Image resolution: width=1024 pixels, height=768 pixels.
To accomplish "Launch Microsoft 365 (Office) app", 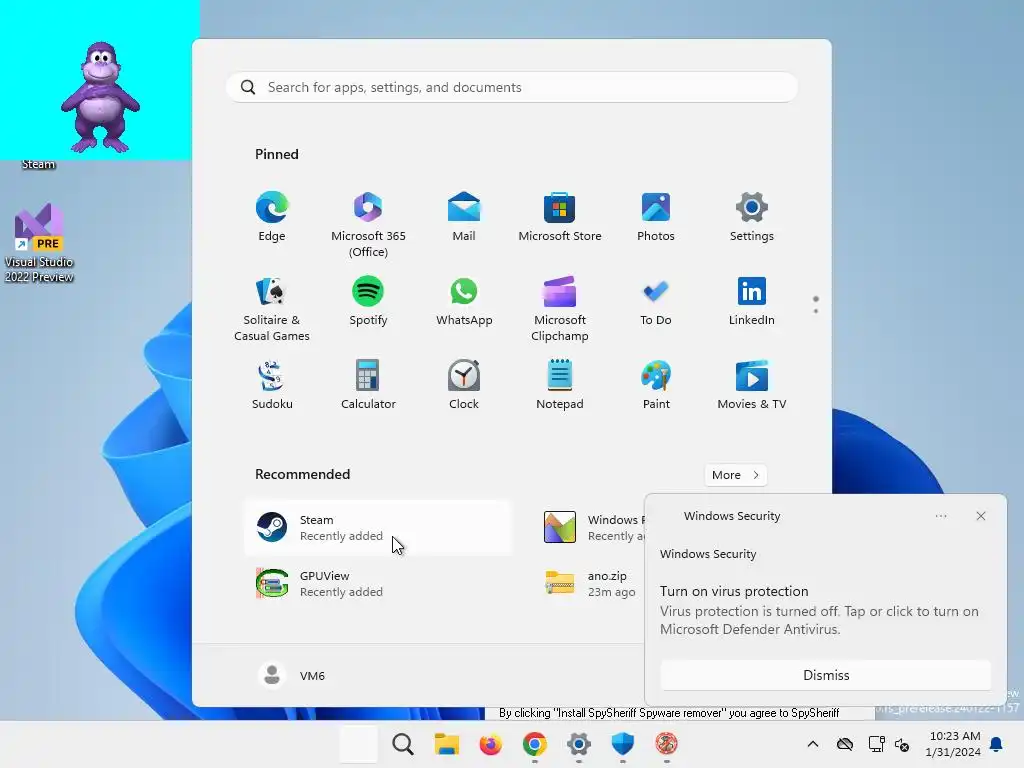I will coord(368,224).
